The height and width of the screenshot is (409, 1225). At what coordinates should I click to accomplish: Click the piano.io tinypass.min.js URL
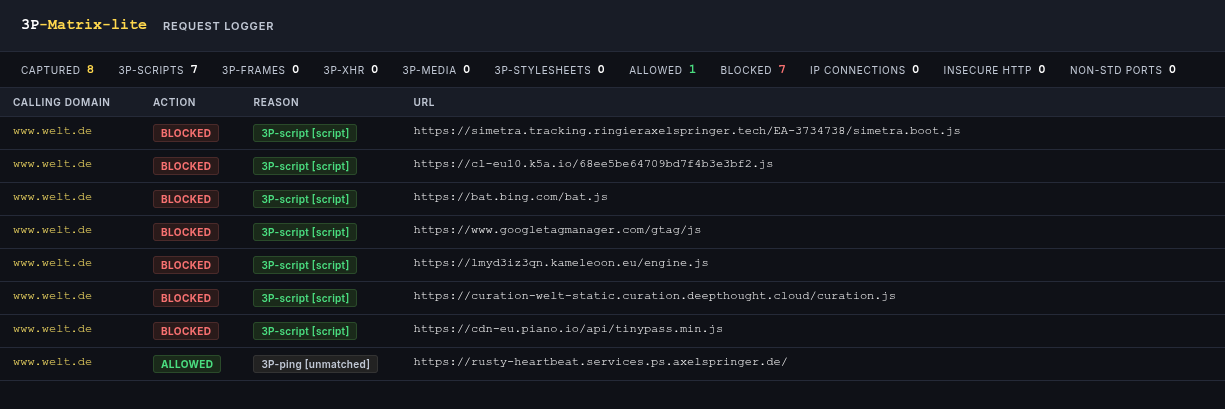coord(568,329)
